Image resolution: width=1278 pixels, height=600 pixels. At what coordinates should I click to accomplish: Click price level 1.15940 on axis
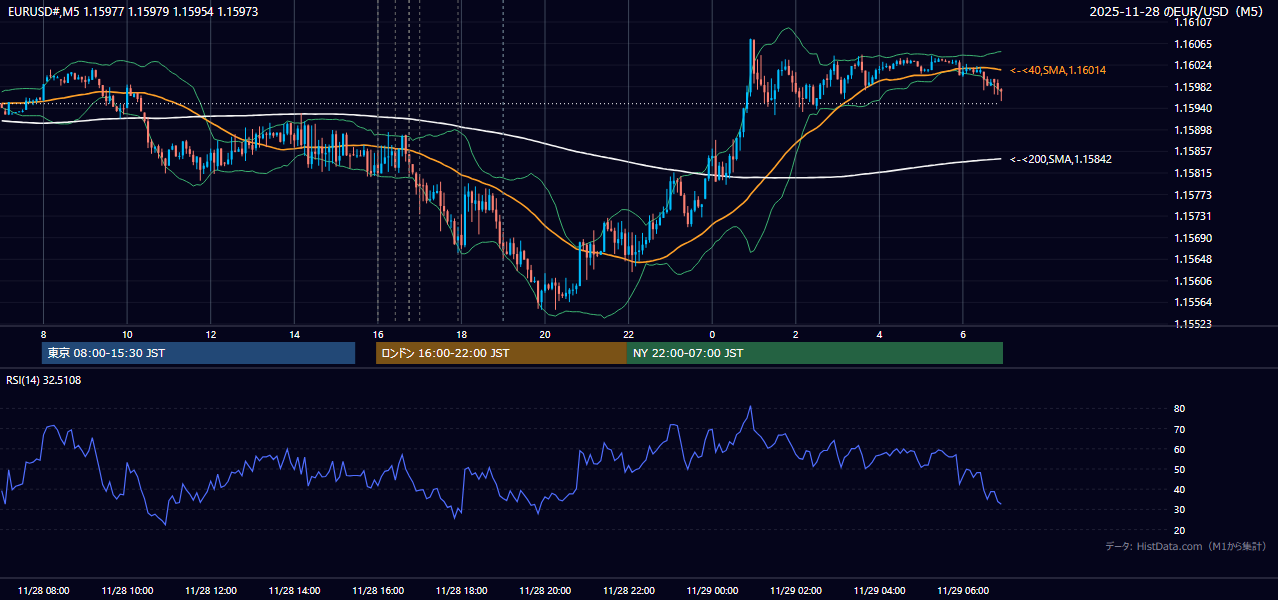pyautogui.click(x=1193, y=109)
